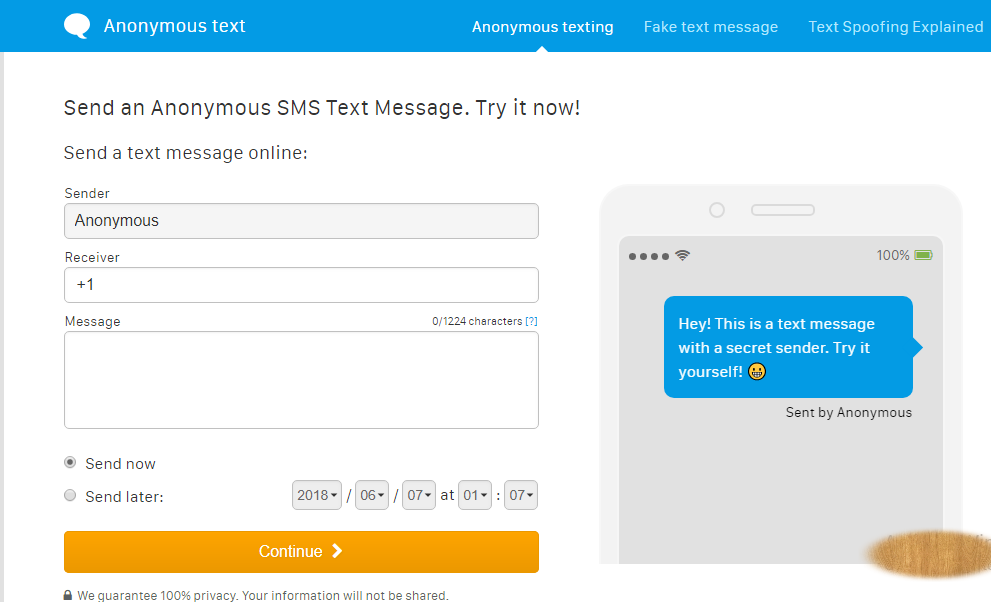Open the hour 01 dropdown
Screen dimensions: 991x602
[x=475, y=495]
